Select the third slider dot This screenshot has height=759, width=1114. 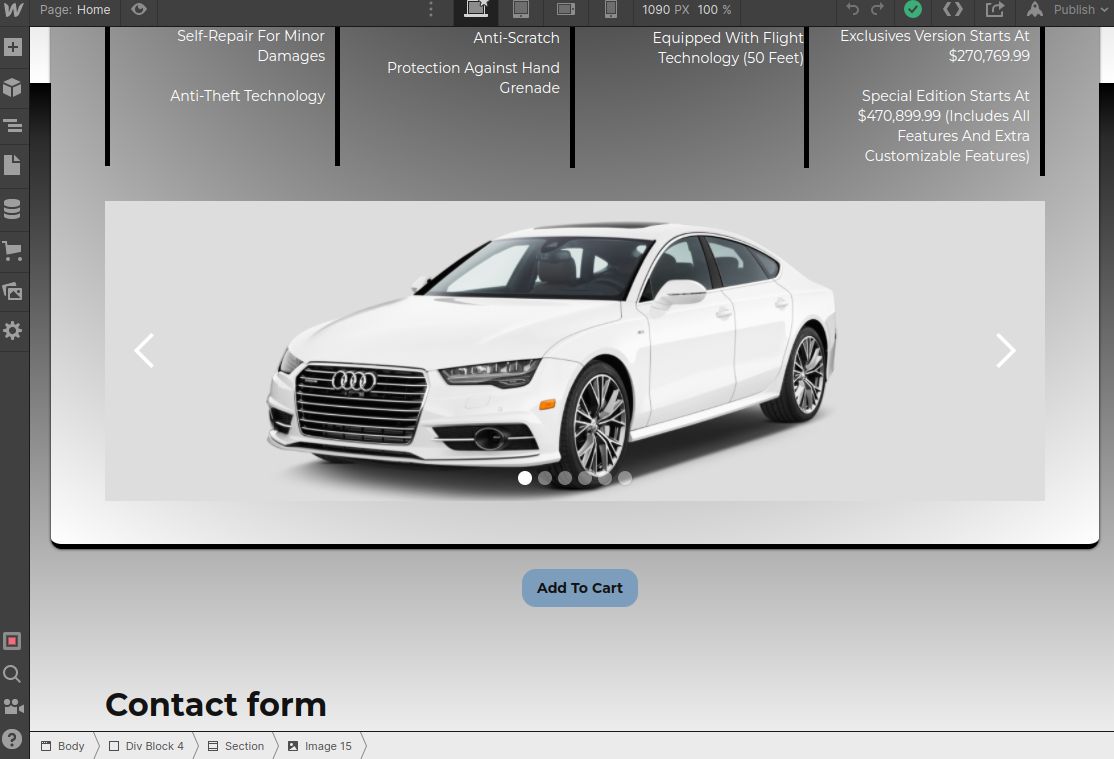[565, 478]
